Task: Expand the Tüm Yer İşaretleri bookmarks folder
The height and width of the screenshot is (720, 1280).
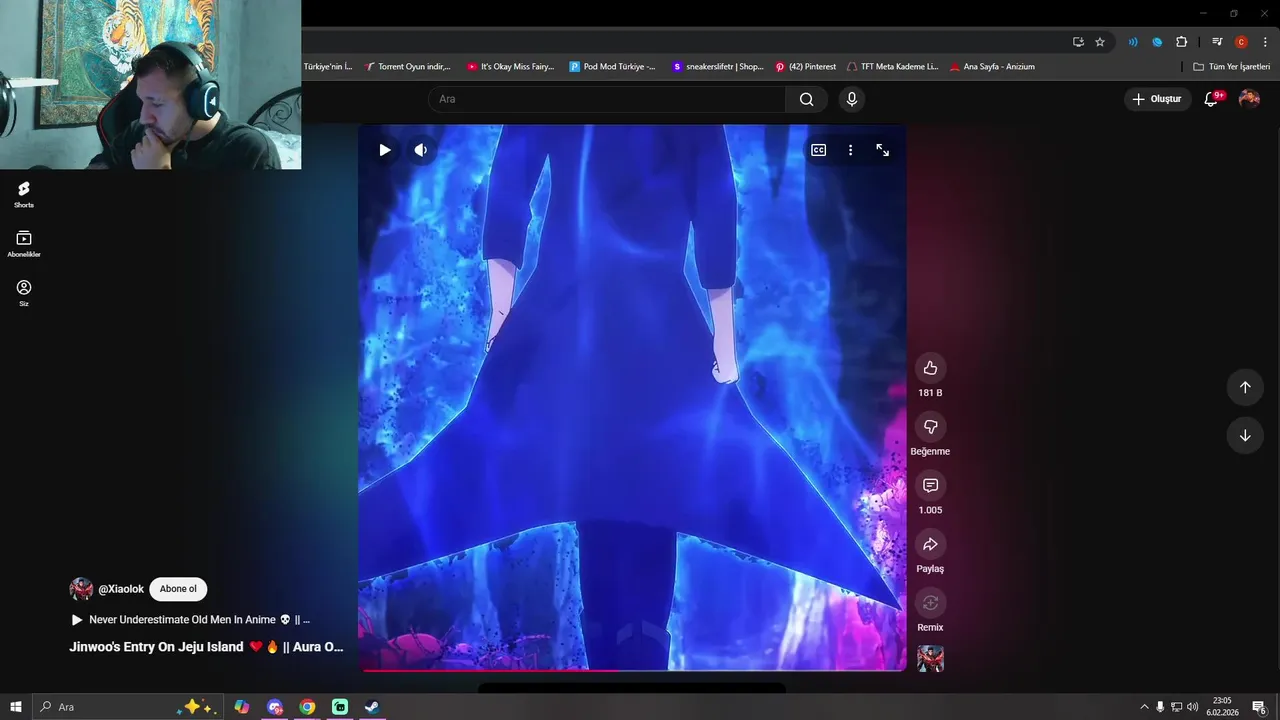Action: pos(1231,67)
